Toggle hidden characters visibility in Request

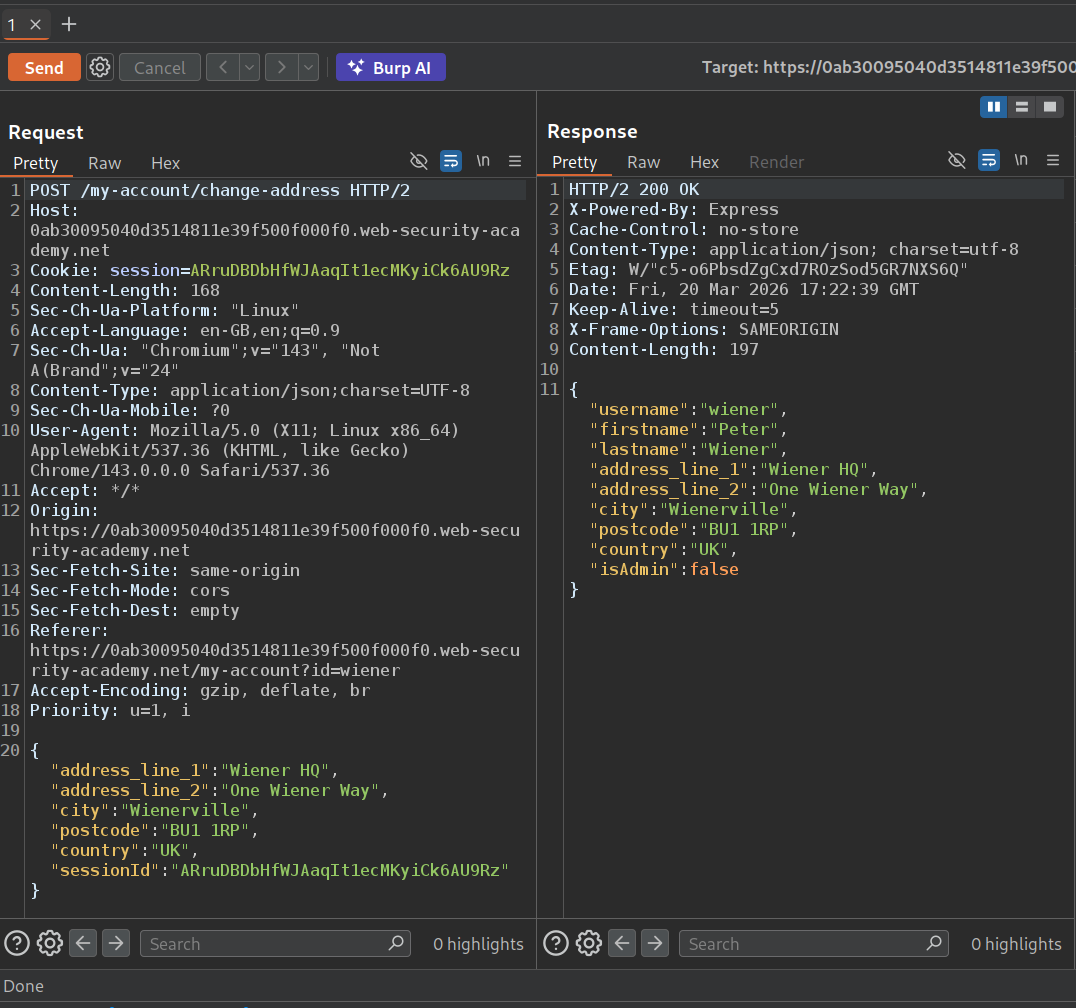point(419,161)
